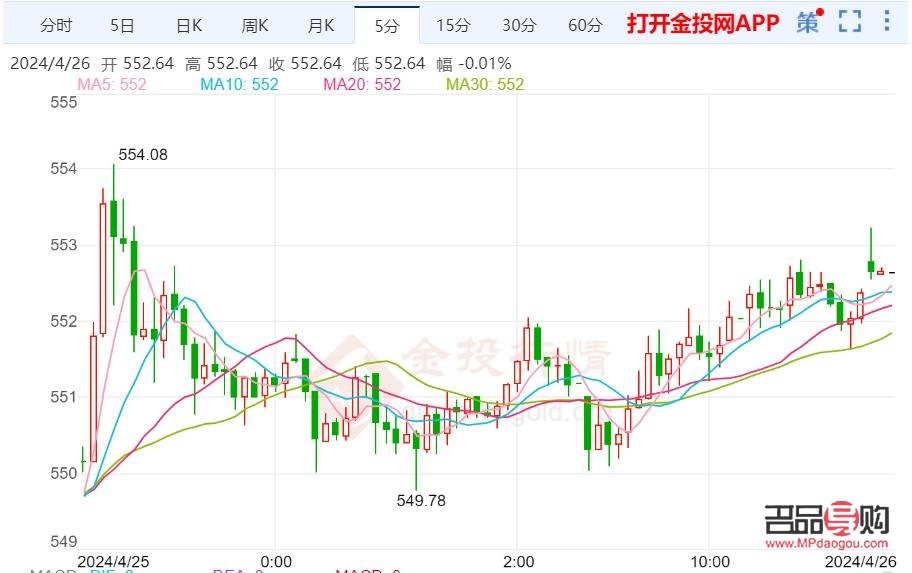Click the 开 552.64 open price text
The width and height of the screenshot is (912, 573).
tap(137, 63)
